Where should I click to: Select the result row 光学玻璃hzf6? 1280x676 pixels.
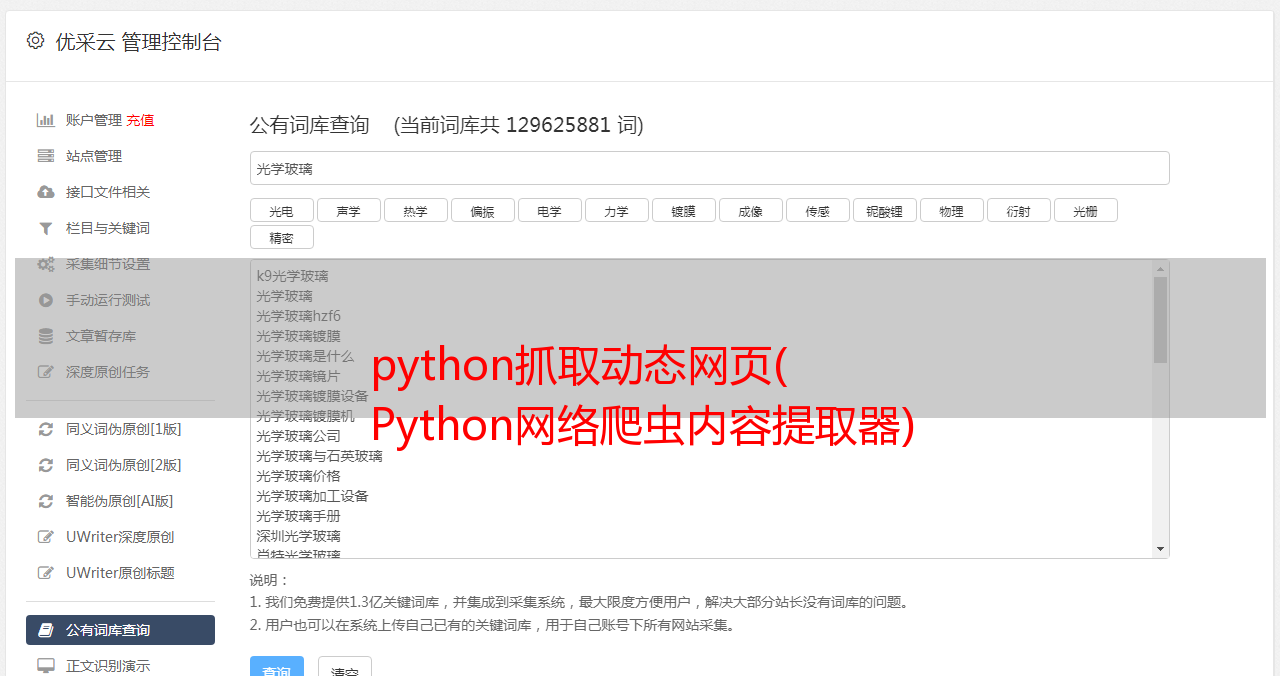298,316
